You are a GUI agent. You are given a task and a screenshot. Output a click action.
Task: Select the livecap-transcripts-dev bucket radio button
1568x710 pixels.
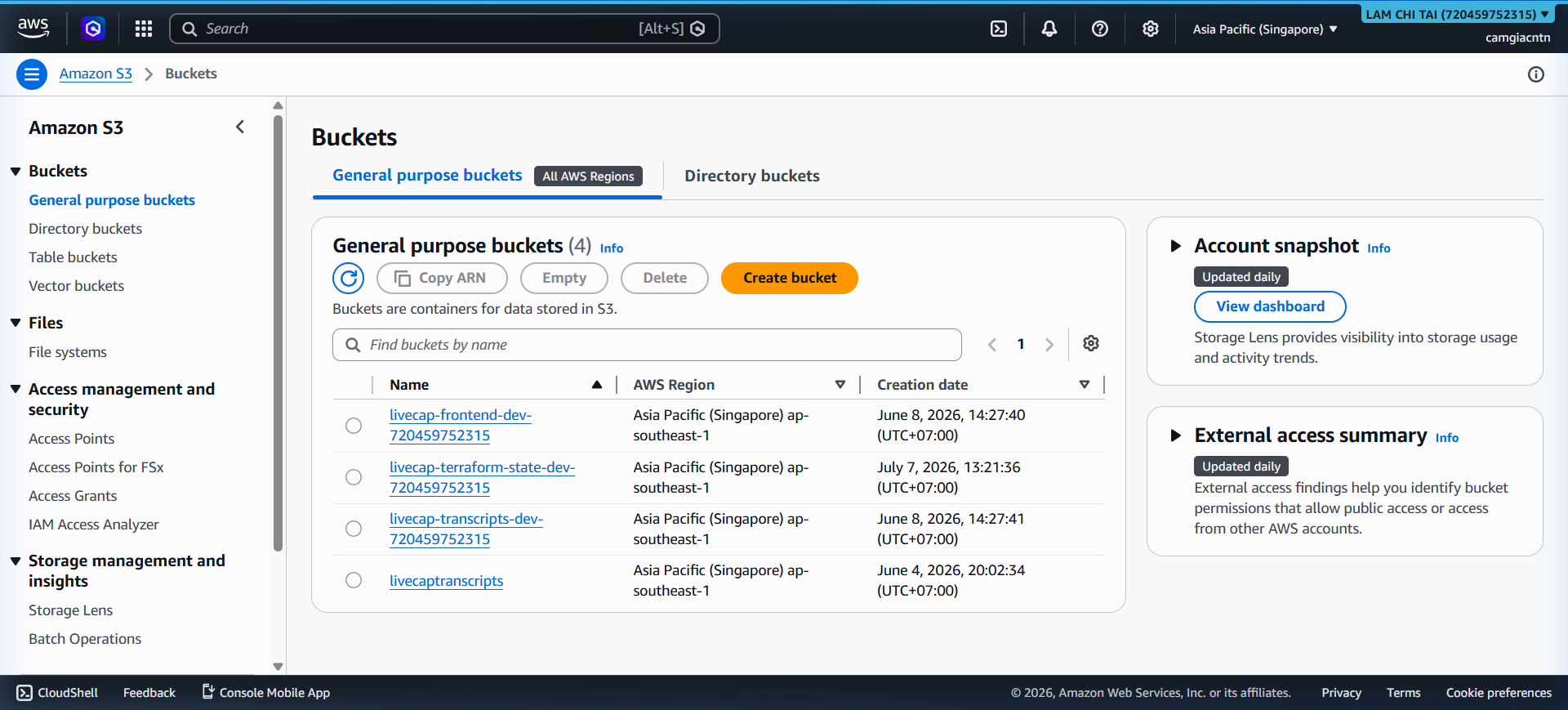tap(354, 529)
